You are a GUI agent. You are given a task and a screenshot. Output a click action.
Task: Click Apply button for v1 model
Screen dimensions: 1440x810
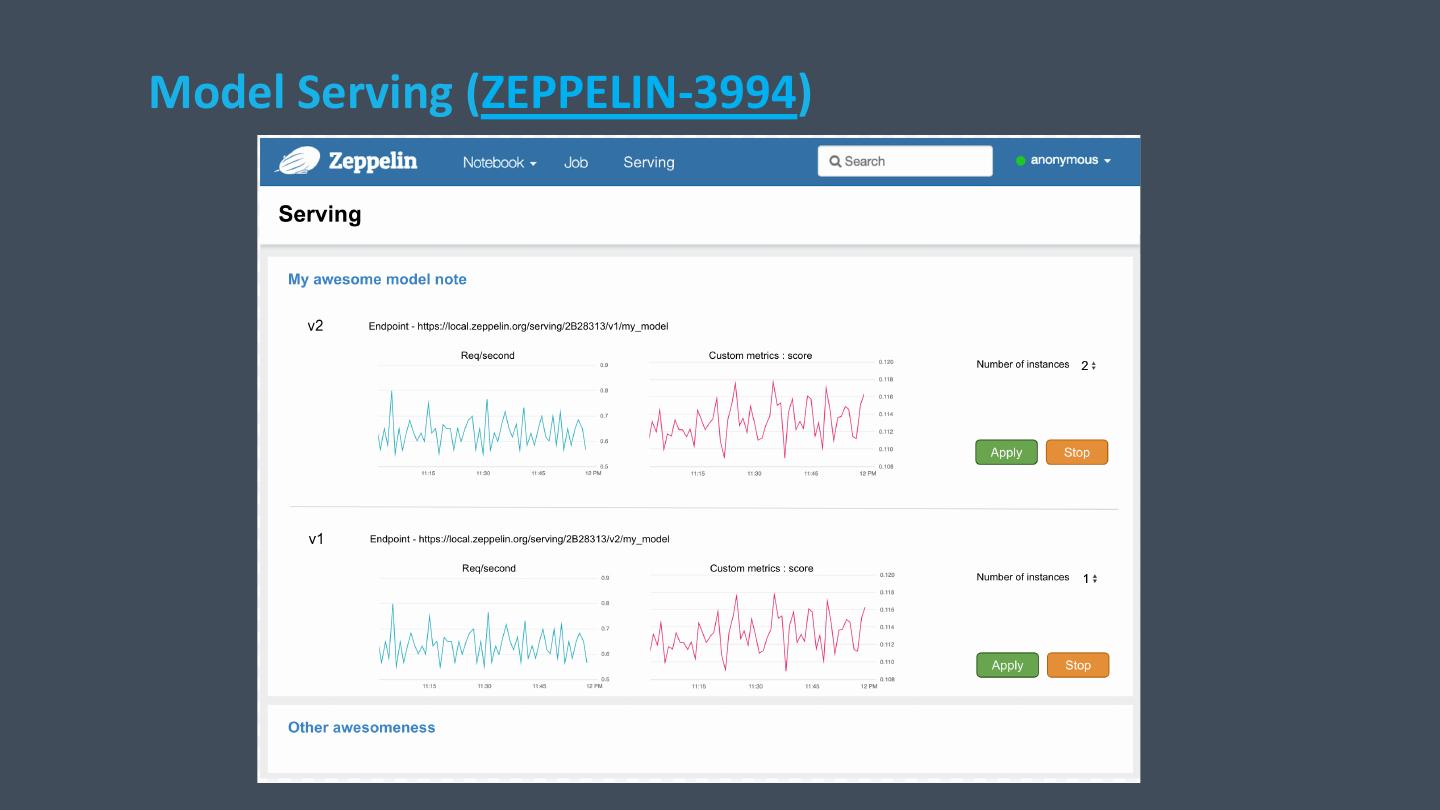pos(1007,665)
